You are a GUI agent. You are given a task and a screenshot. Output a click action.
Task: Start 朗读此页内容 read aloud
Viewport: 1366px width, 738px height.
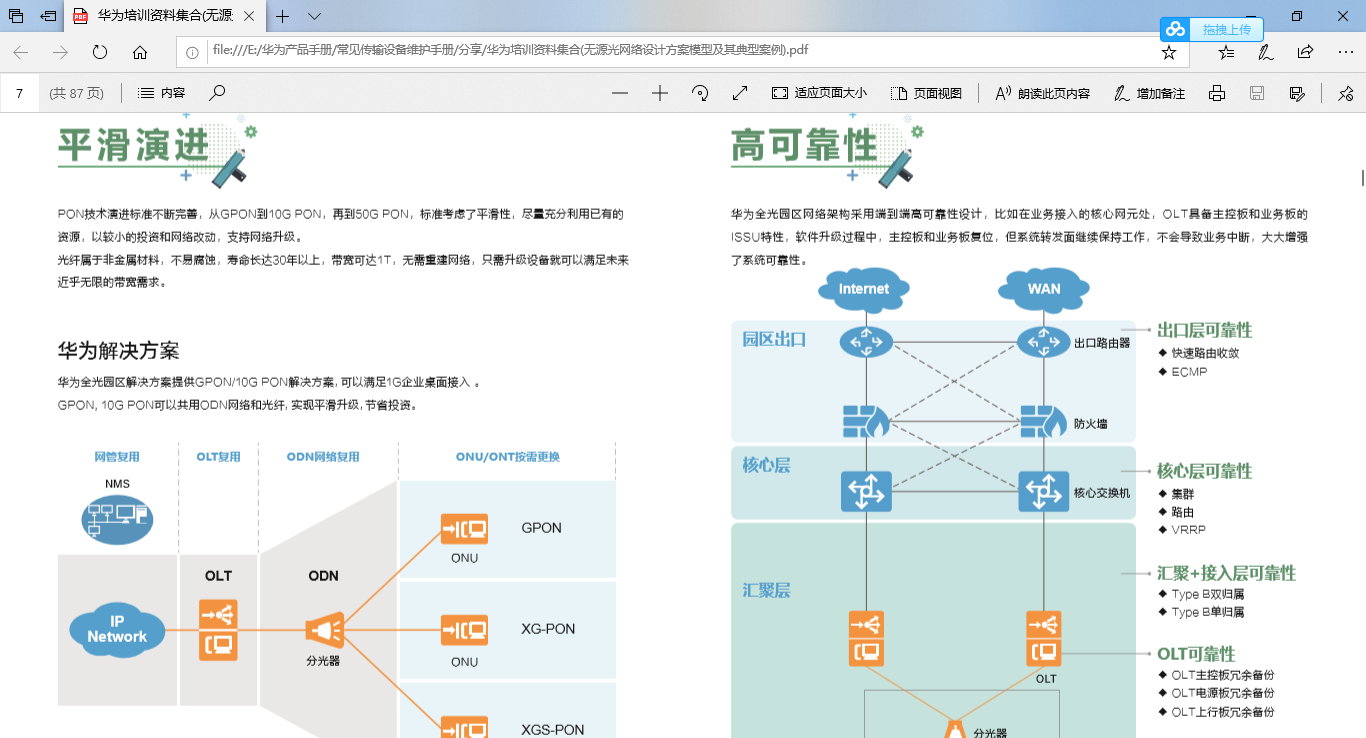1042,93
